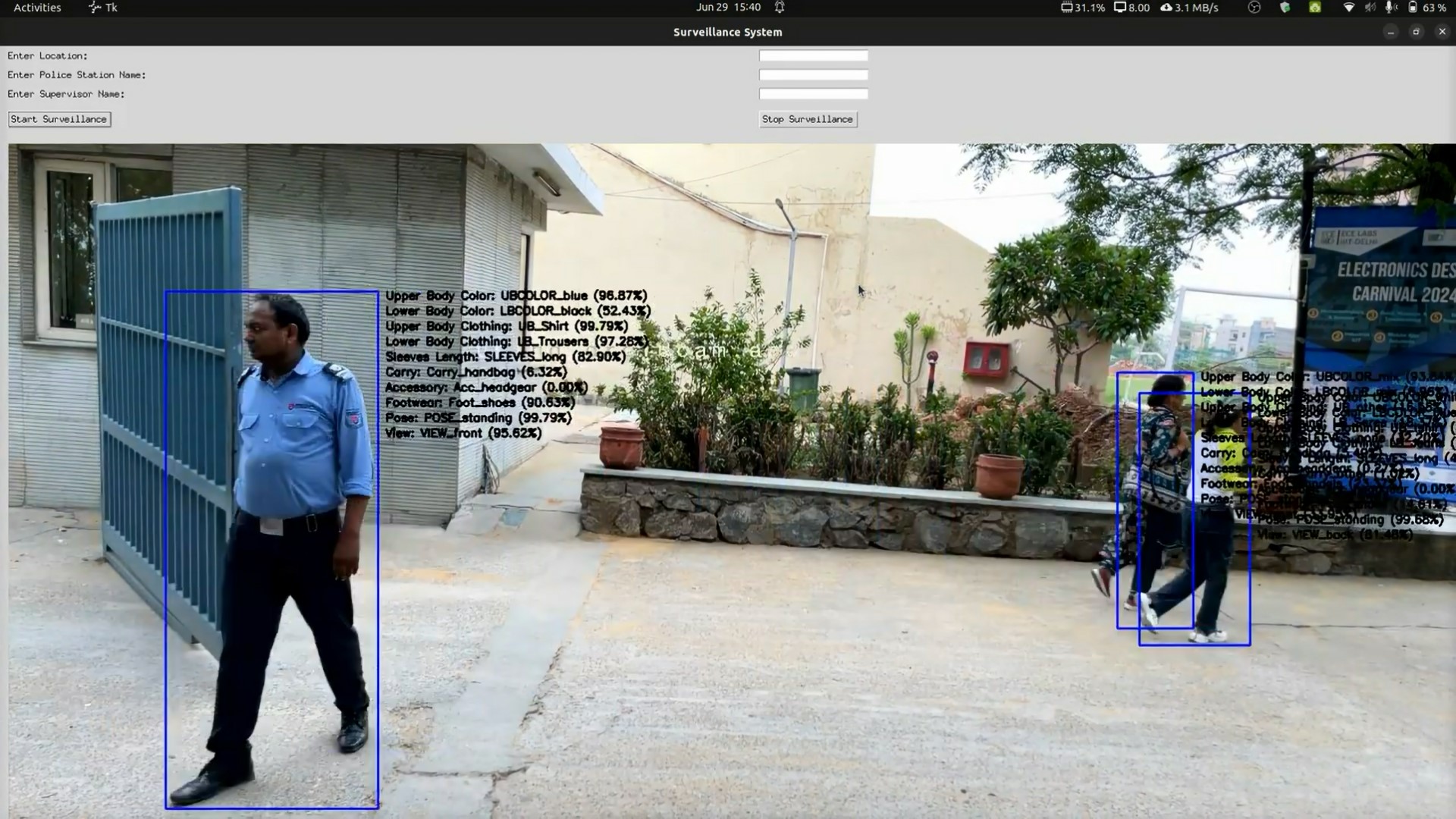This screenshot has width=1456, height=819.
Task: Click the green shield tray icon
Action: tap(1285, 8)
